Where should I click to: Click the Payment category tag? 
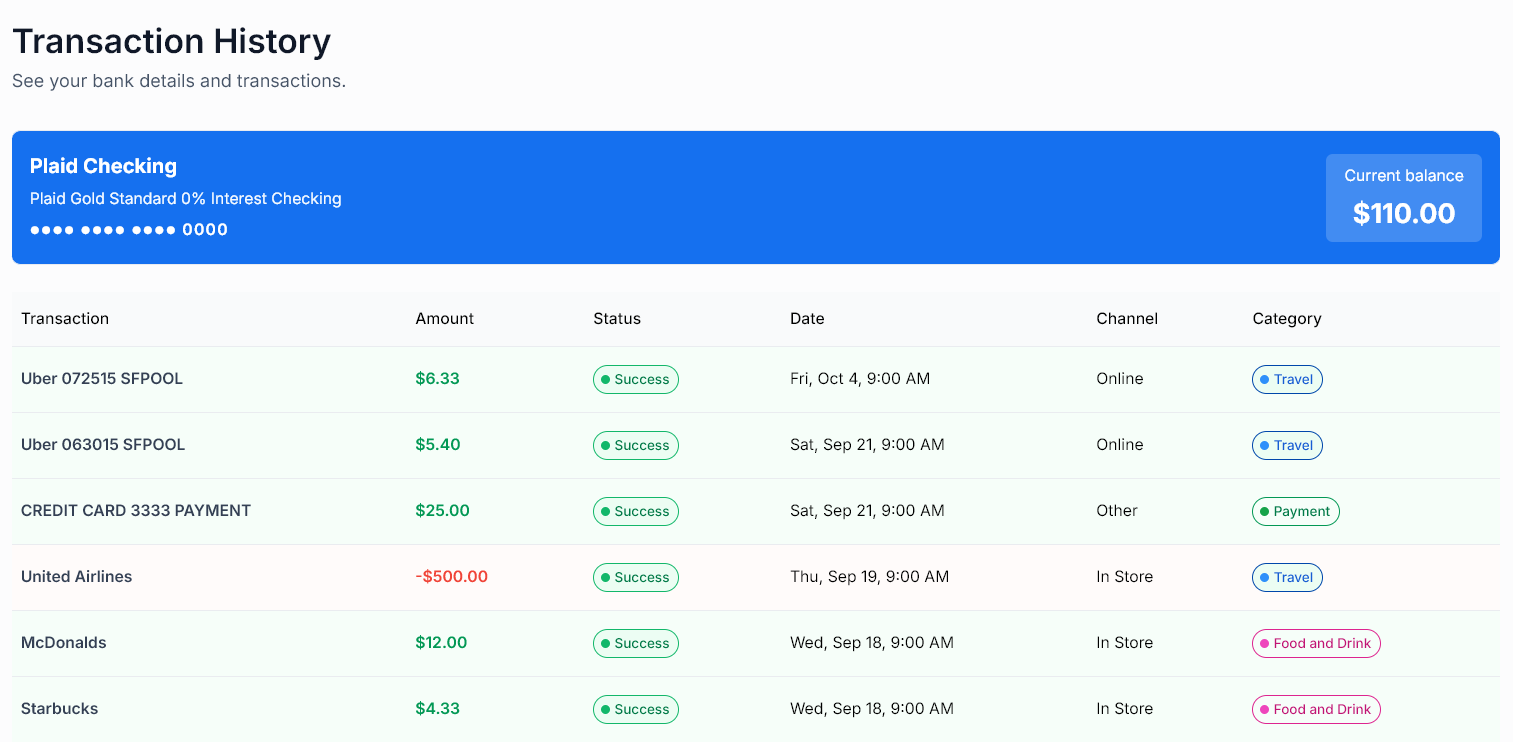click(1296, 512)
